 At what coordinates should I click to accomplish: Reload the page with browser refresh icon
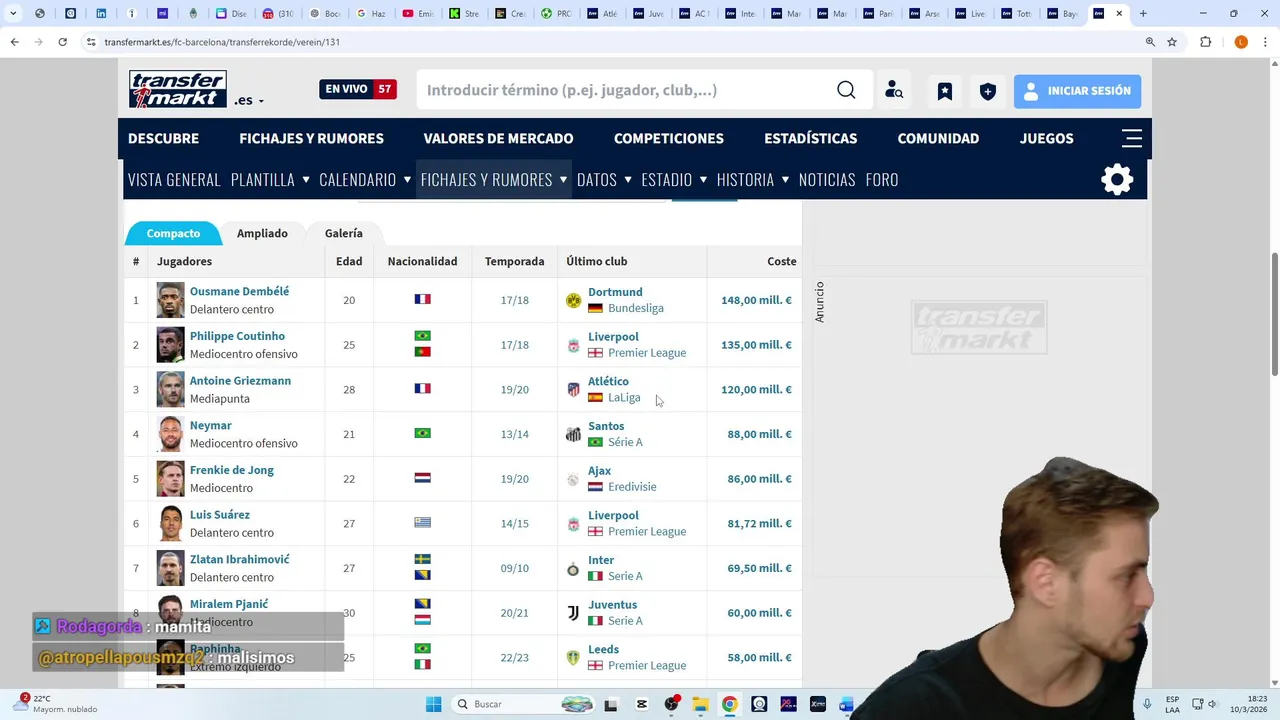coord(62,42)
